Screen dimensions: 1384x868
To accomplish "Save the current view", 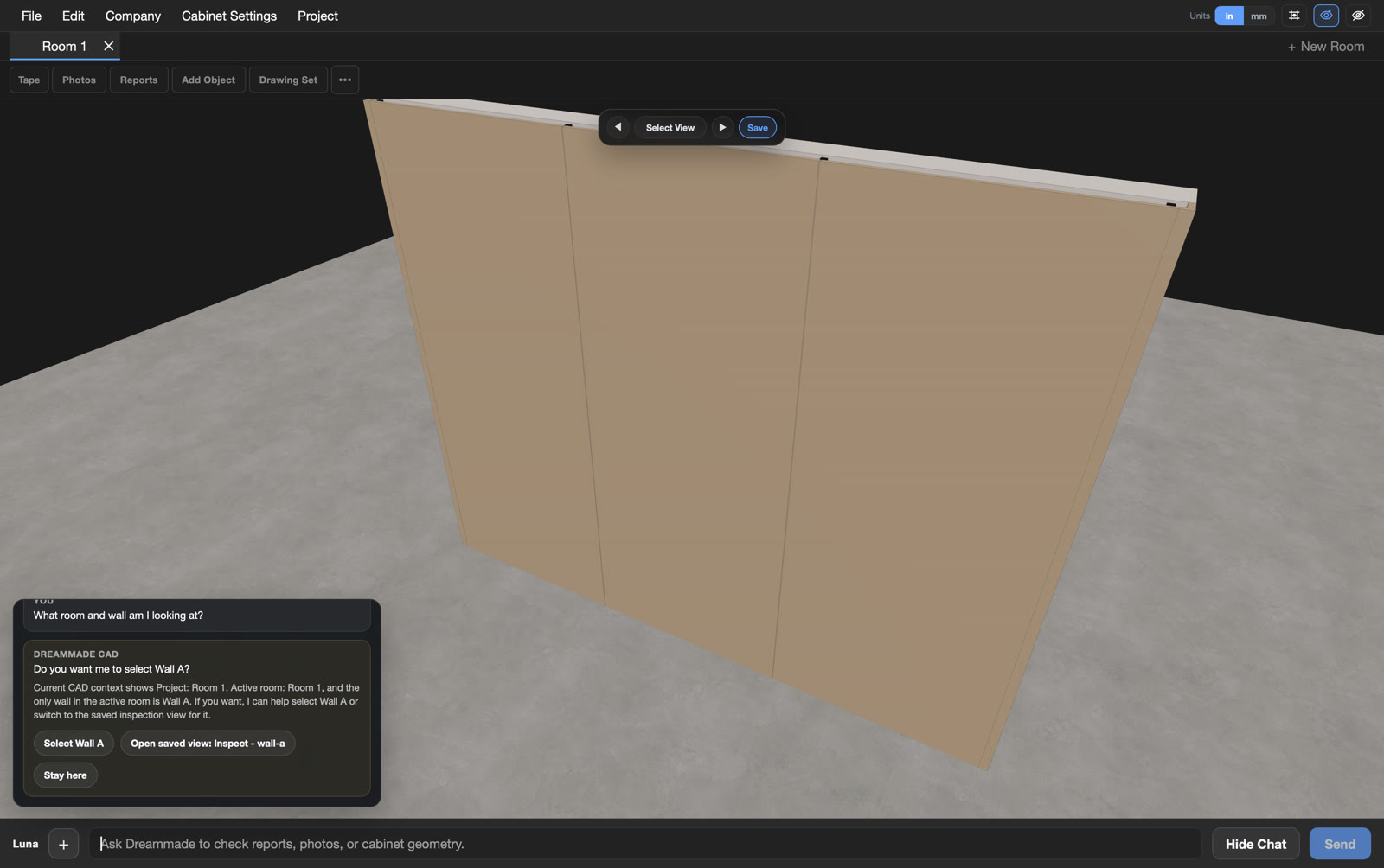I will pos(757,127).
